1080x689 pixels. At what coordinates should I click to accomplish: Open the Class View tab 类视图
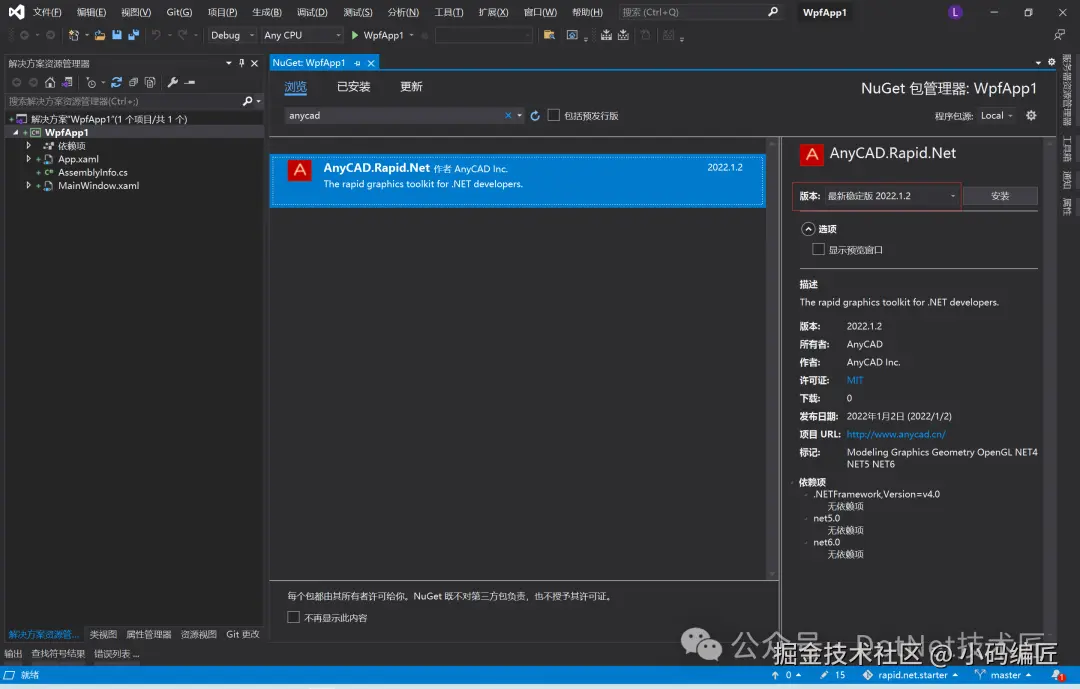point(103,635)
